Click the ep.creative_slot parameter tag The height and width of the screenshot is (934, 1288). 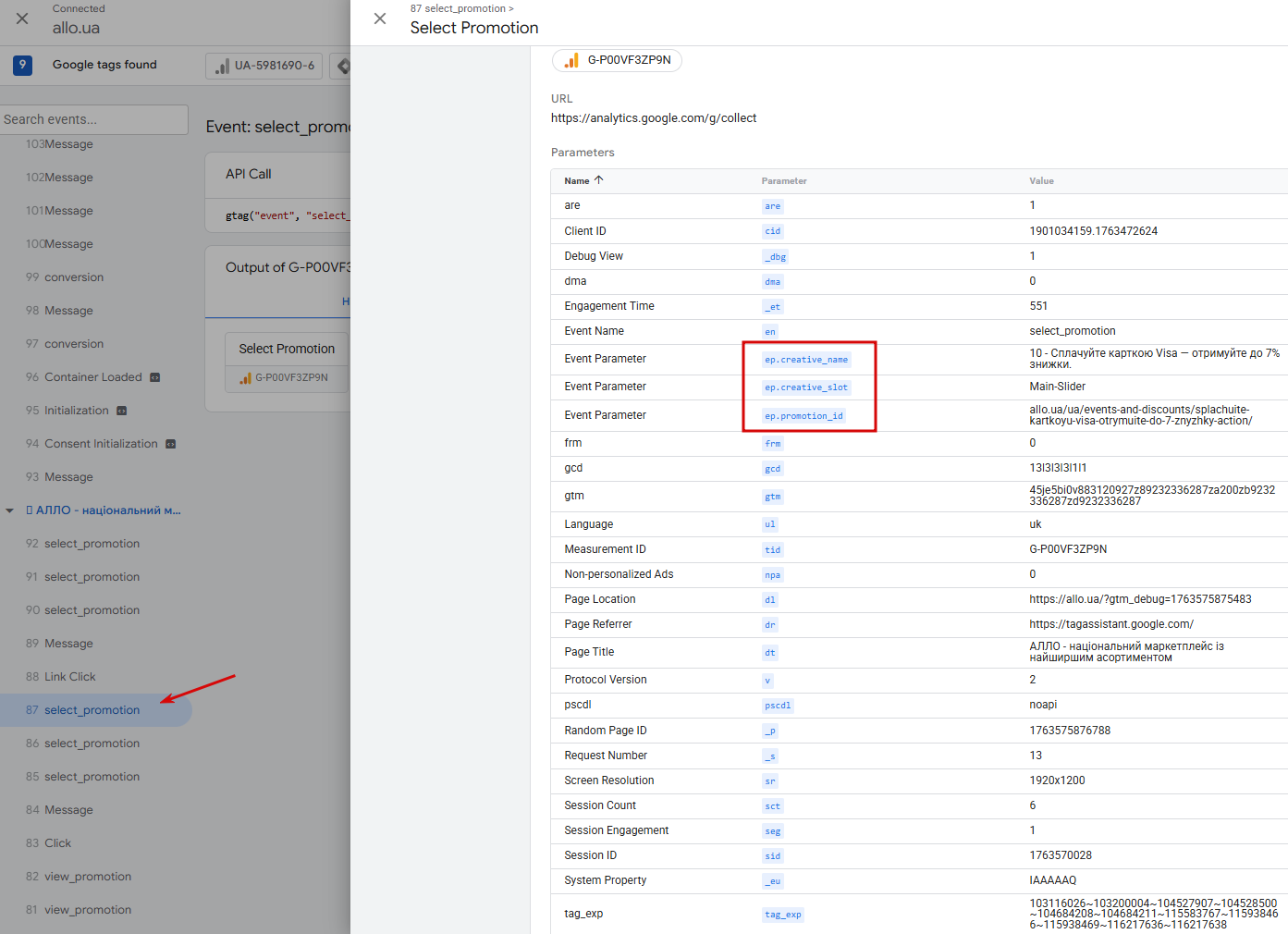click(806, 387)
